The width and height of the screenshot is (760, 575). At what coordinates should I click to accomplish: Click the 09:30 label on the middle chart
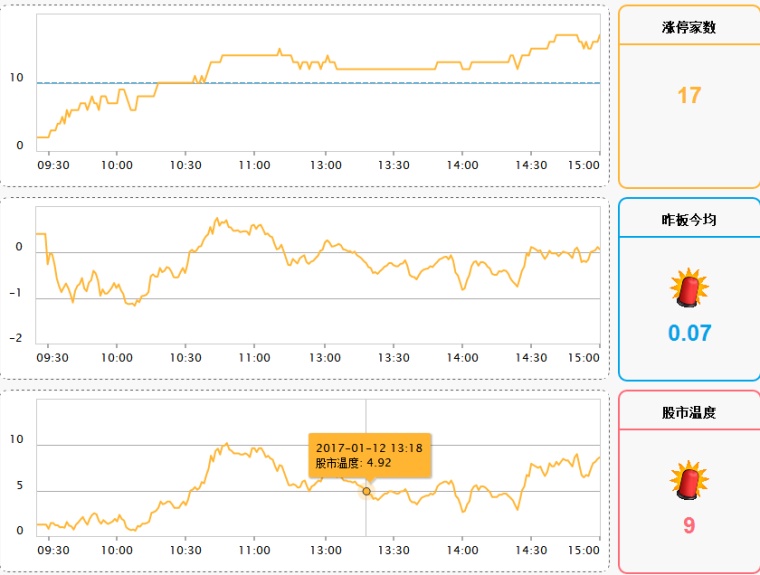coord(52,358)
